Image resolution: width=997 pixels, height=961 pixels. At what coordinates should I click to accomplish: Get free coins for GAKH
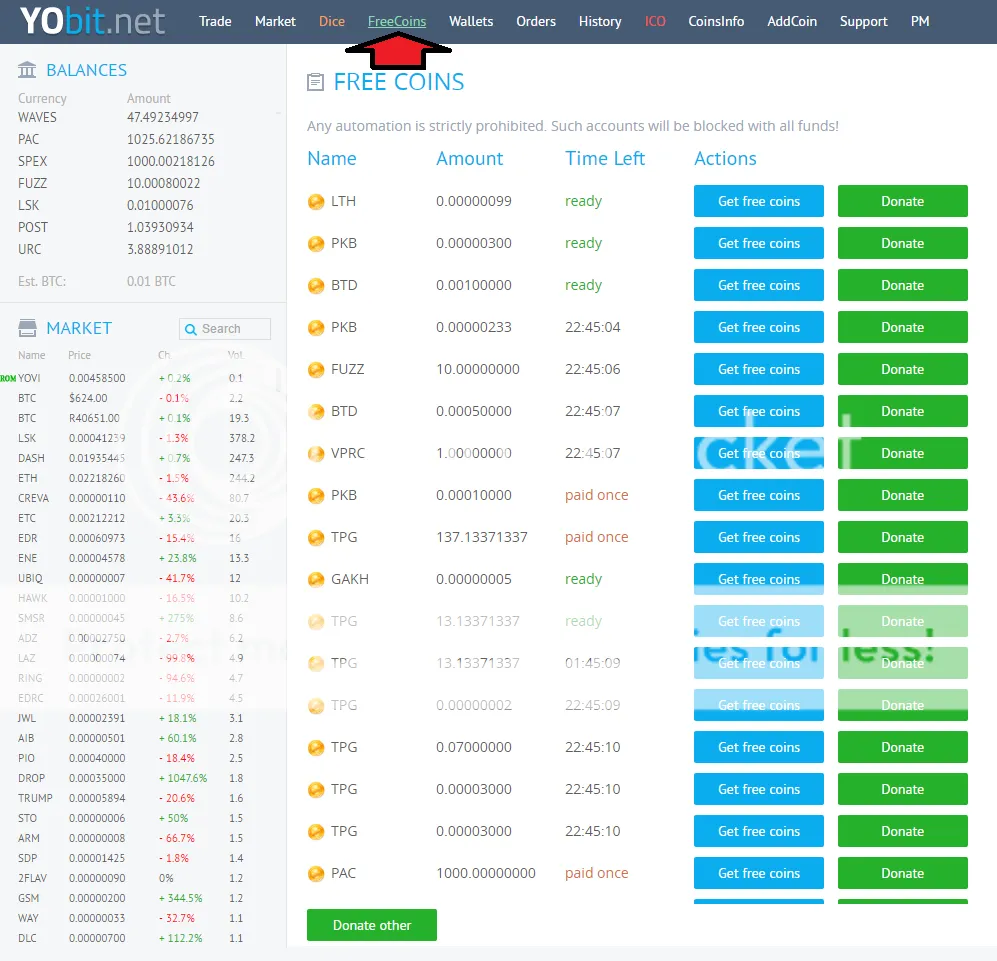(759, 579)
